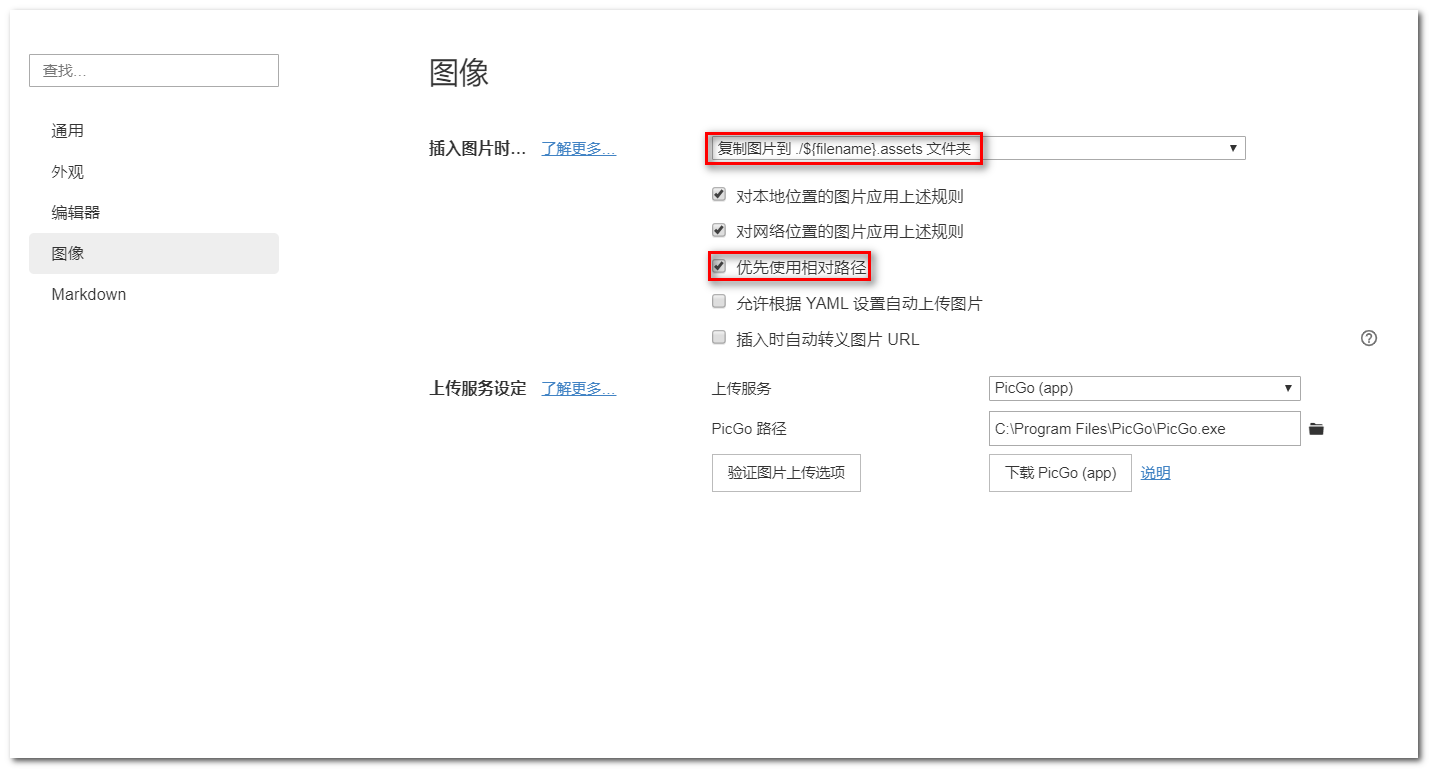Screen dimensions: 1429x769
Task: Toggle apply rules to network images checkbox
Action: (718, 230)
